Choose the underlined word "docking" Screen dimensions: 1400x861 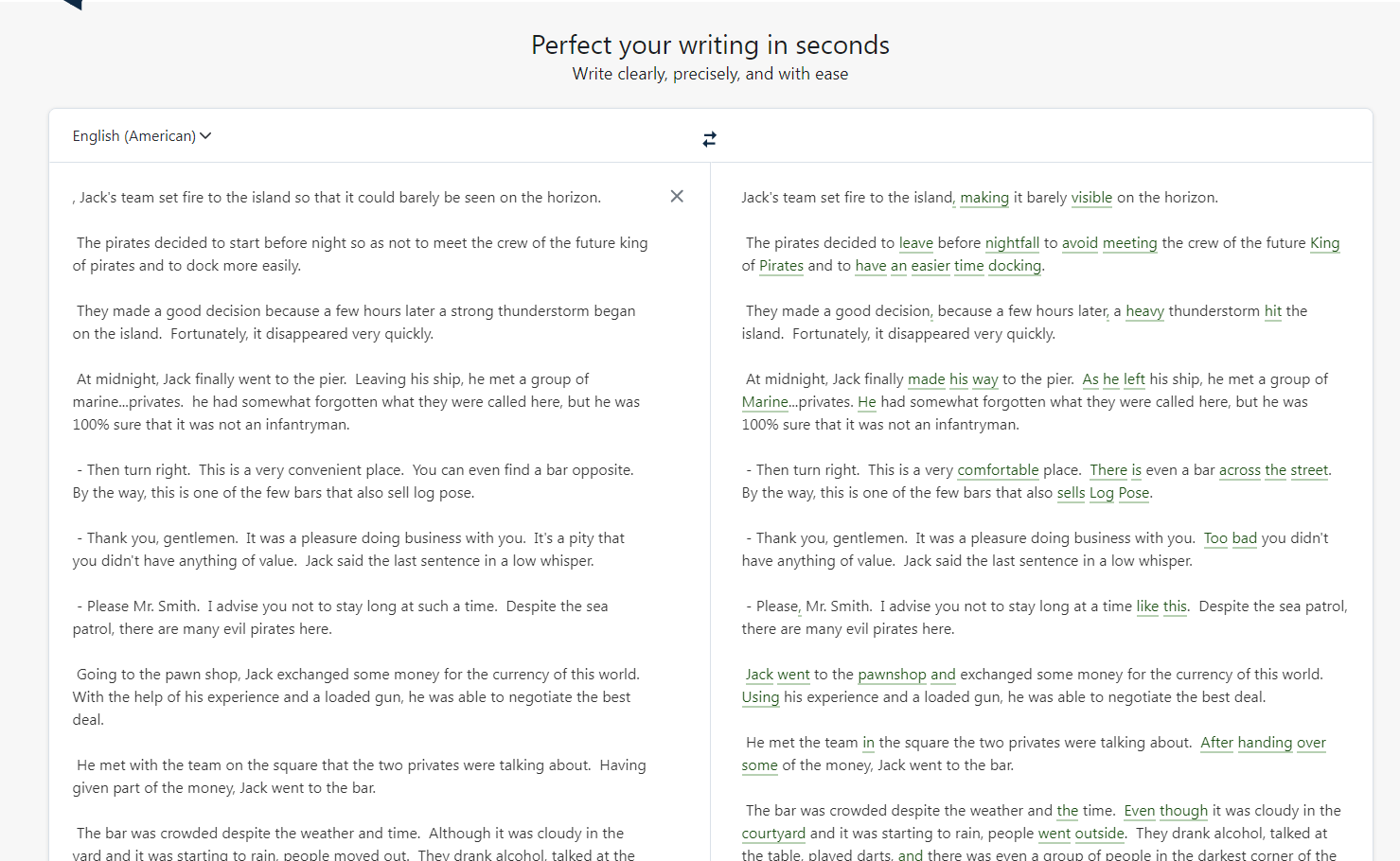click(x=1014, y=266)
